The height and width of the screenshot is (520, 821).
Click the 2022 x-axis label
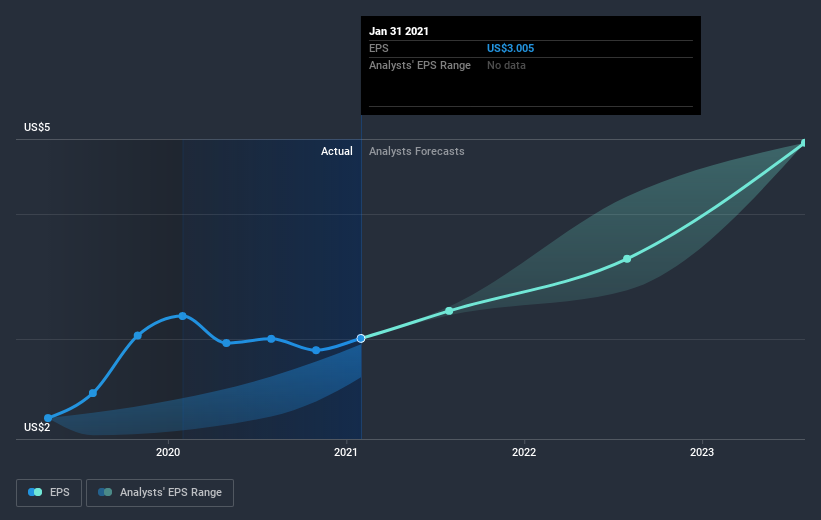[x=524, y=452]
